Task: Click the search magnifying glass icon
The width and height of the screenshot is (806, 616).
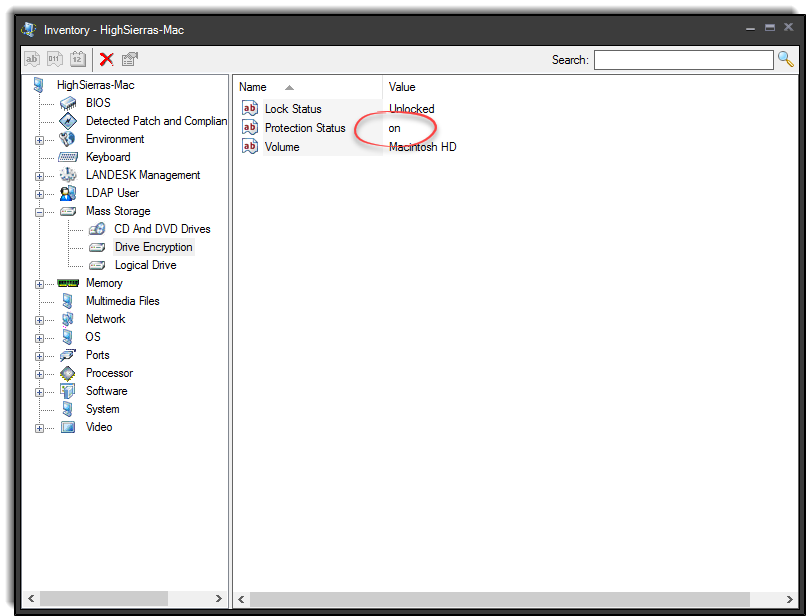Action: coord(786,59)
